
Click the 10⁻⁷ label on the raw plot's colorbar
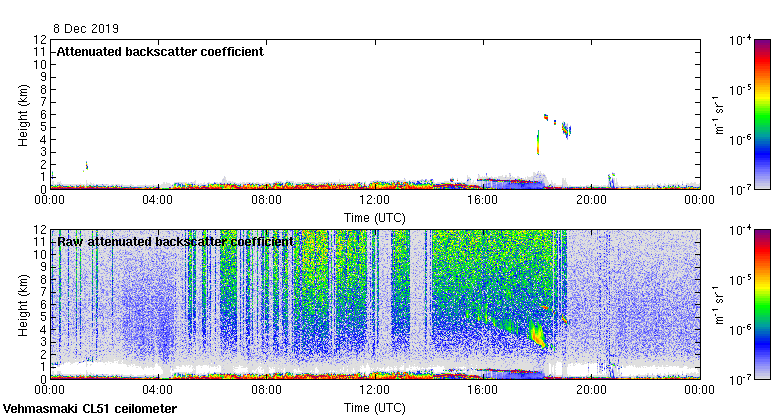point(740,380)
